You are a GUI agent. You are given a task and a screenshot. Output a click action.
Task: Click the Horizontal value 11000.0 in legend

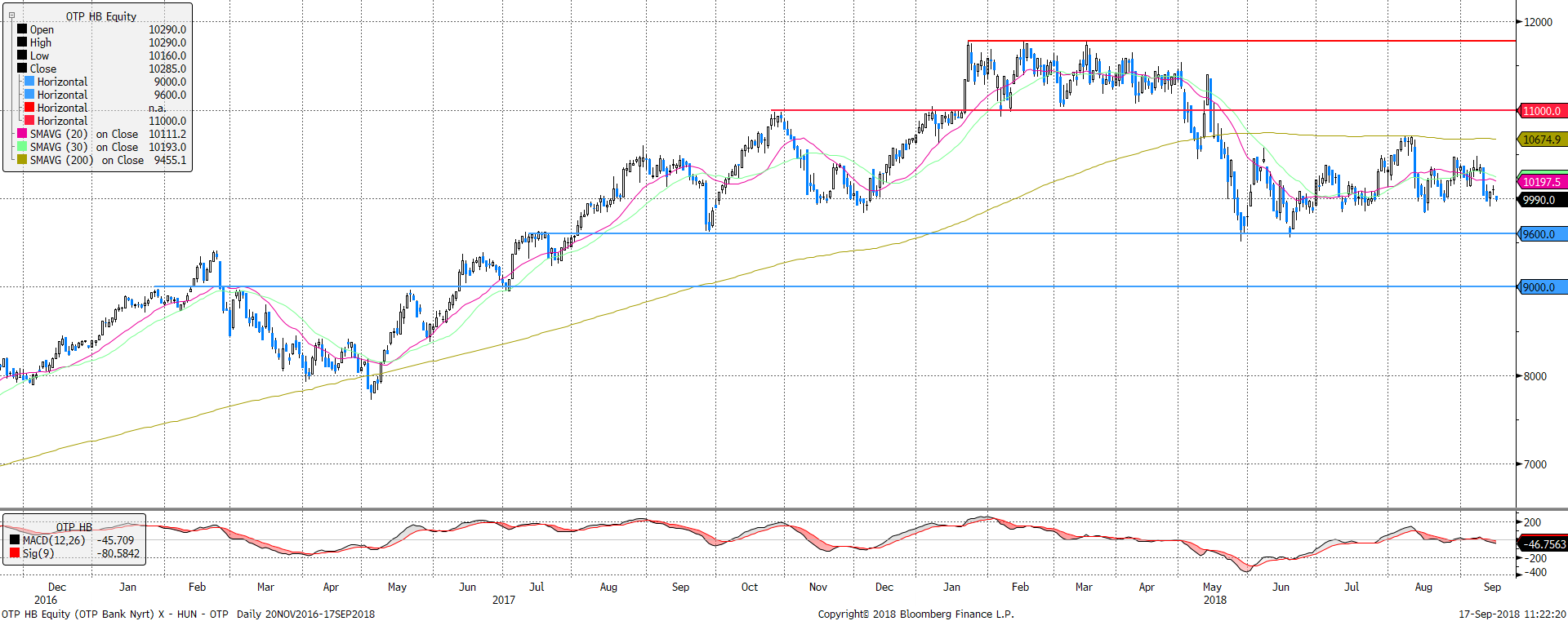[x=167, y=121]
